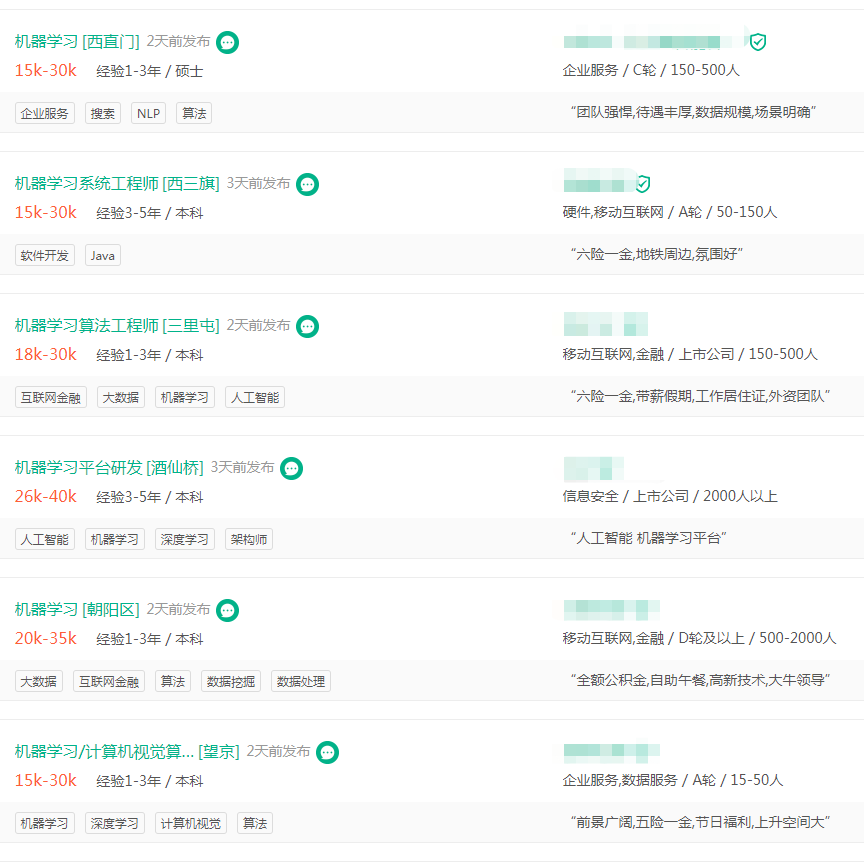The height and width of the screenshot is (862, 864).
Task: Click chat icon beside 机器学习 [西直门] listing
Action: 228,42
